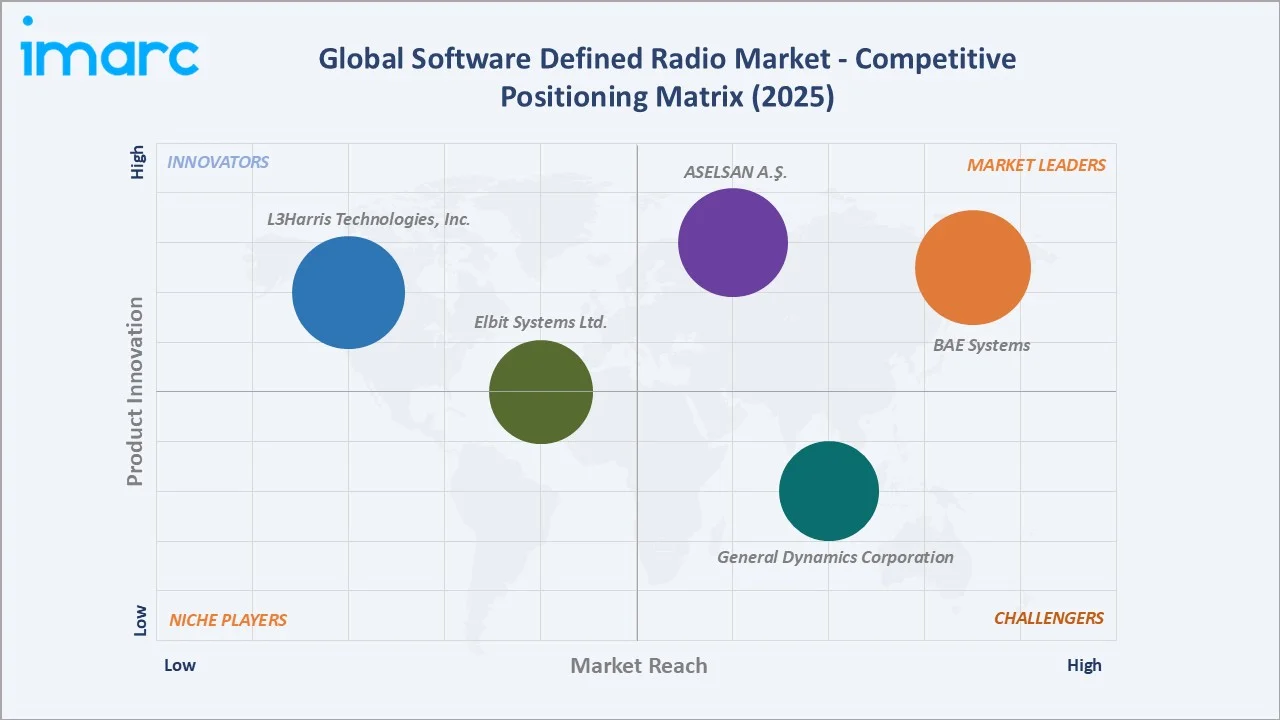Click the 'High' label on vertical axis
This screenshot has height=720, width=1280.
point(138,163)
